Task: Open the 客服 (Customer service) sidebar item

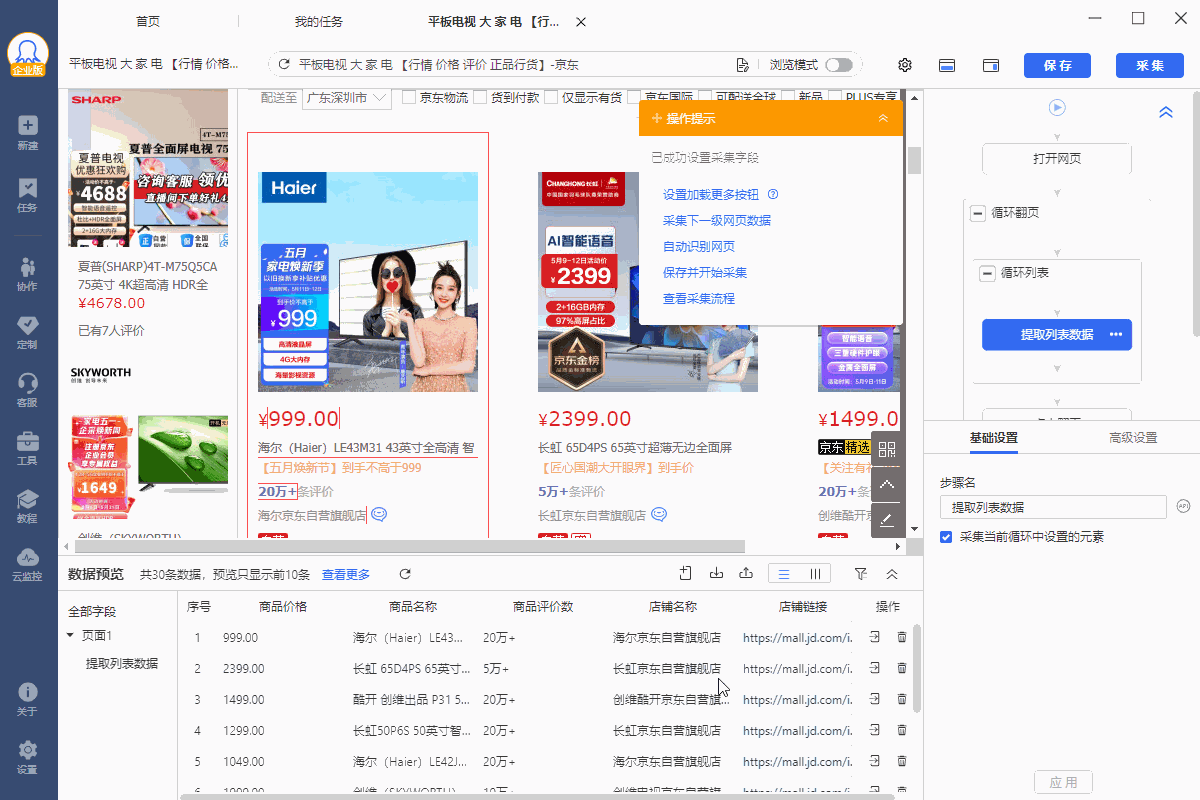Action: tap(28, 390)
